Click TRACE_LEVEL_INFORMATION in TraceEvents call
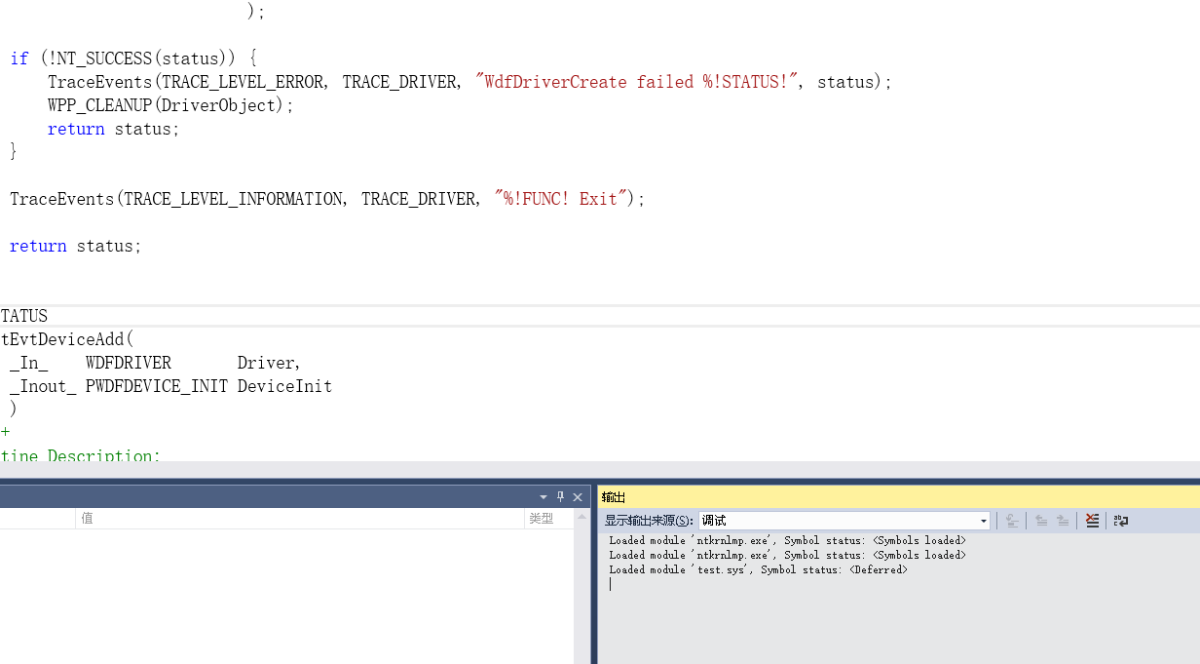1200x664 pixels. pos(233,199)
